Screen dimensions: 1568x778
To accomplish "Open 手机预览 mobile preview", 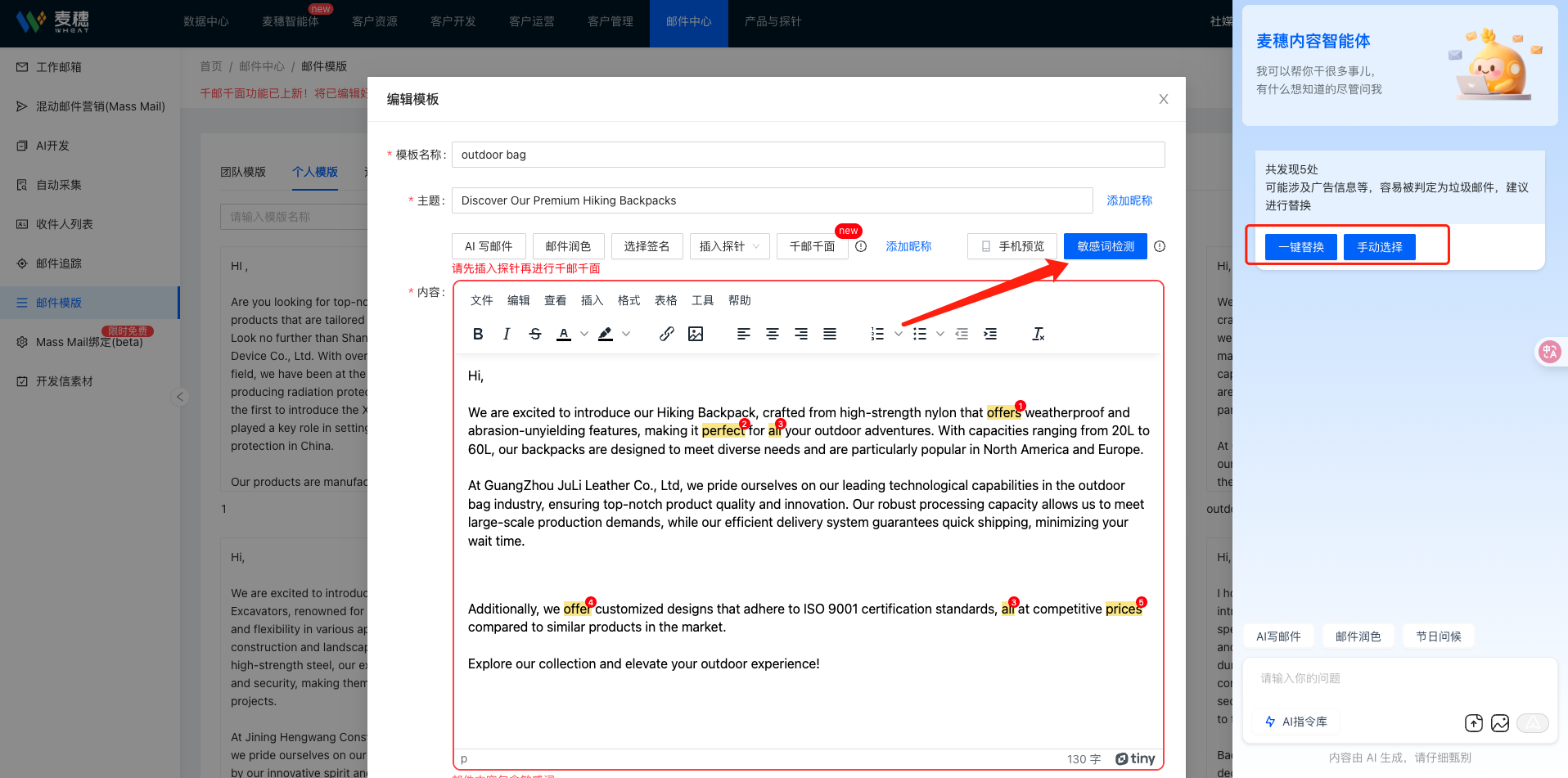I will (x=1012, y=246).
